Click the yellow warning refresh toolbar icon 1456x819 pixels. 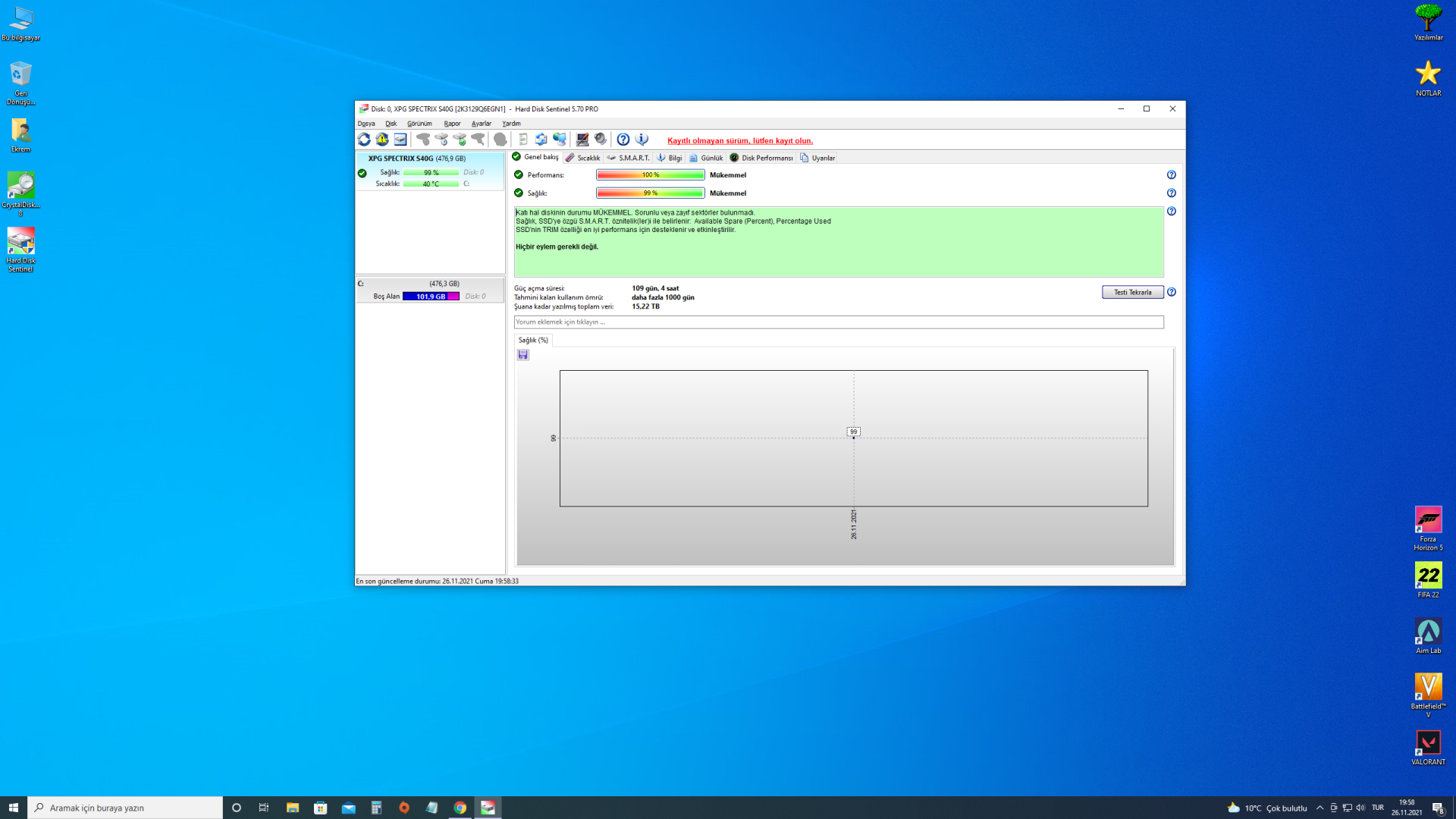tap(382, 140)
